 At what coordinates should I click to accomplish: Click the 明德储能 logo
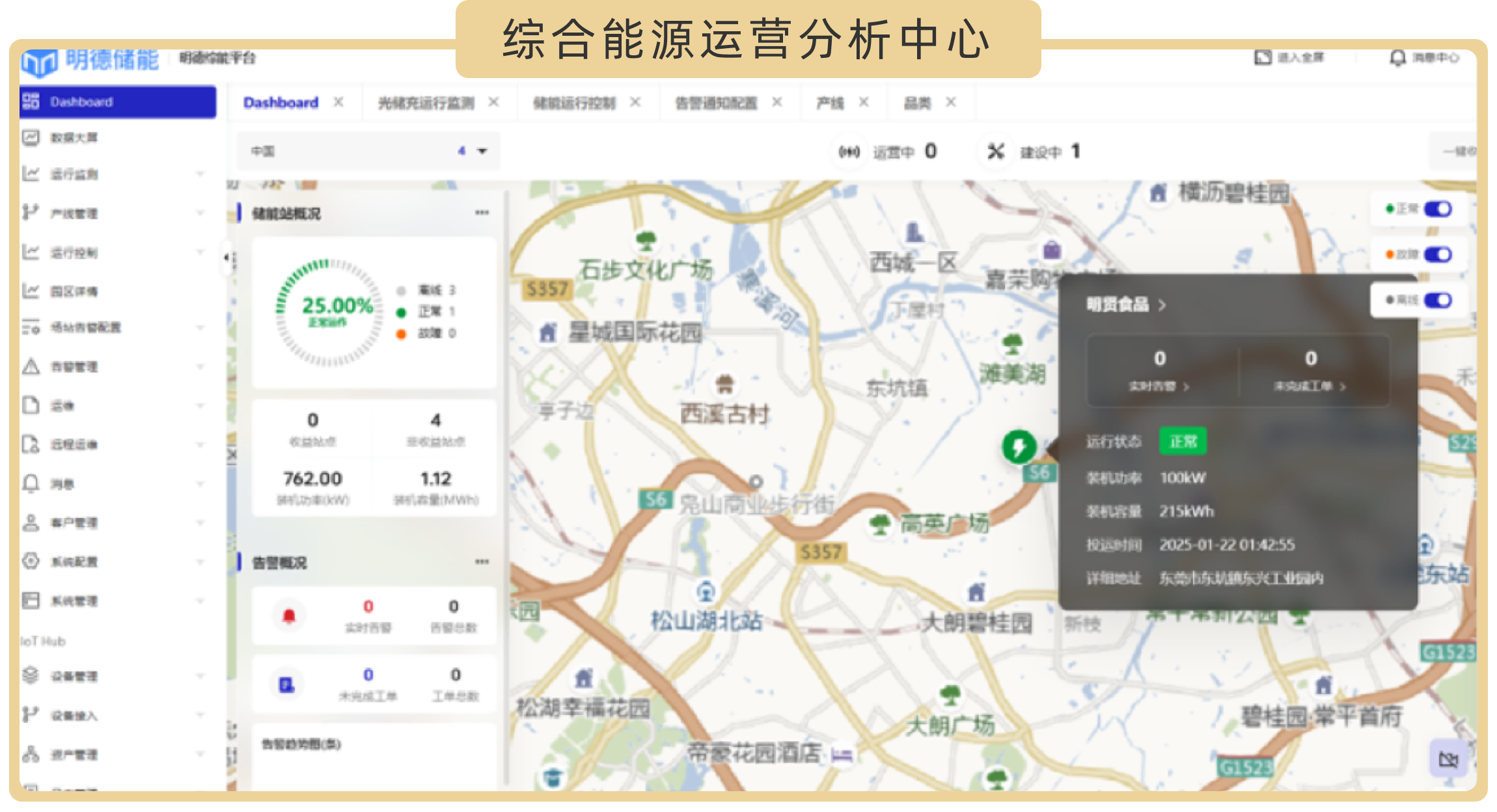(x=90, y=62)
